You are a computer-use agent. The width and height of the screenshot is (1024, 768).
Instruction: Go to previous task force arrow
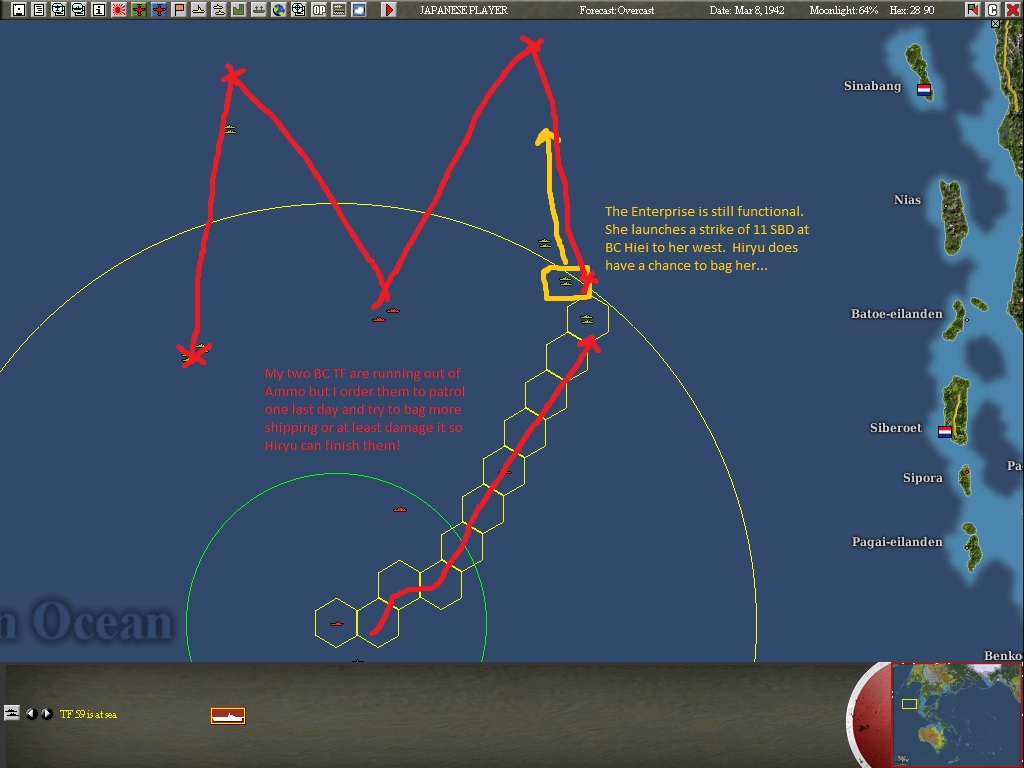click(x=31, y=714)
